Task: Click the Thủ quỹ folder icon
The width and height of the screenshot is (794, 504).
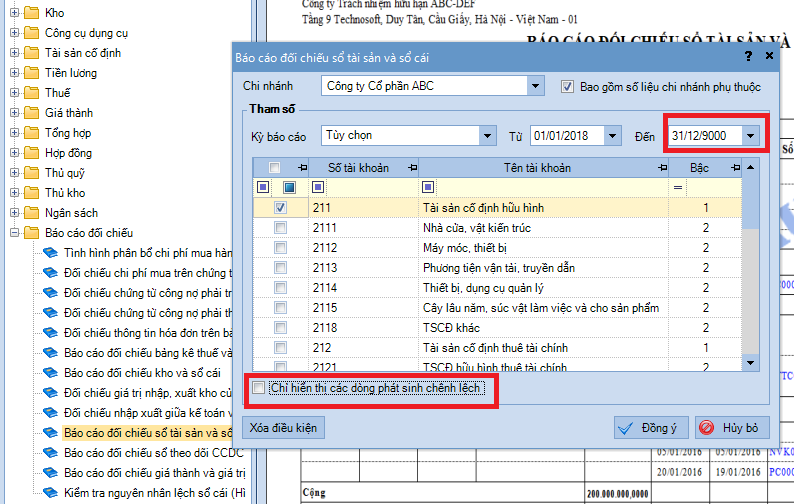Action: [31, 173]
